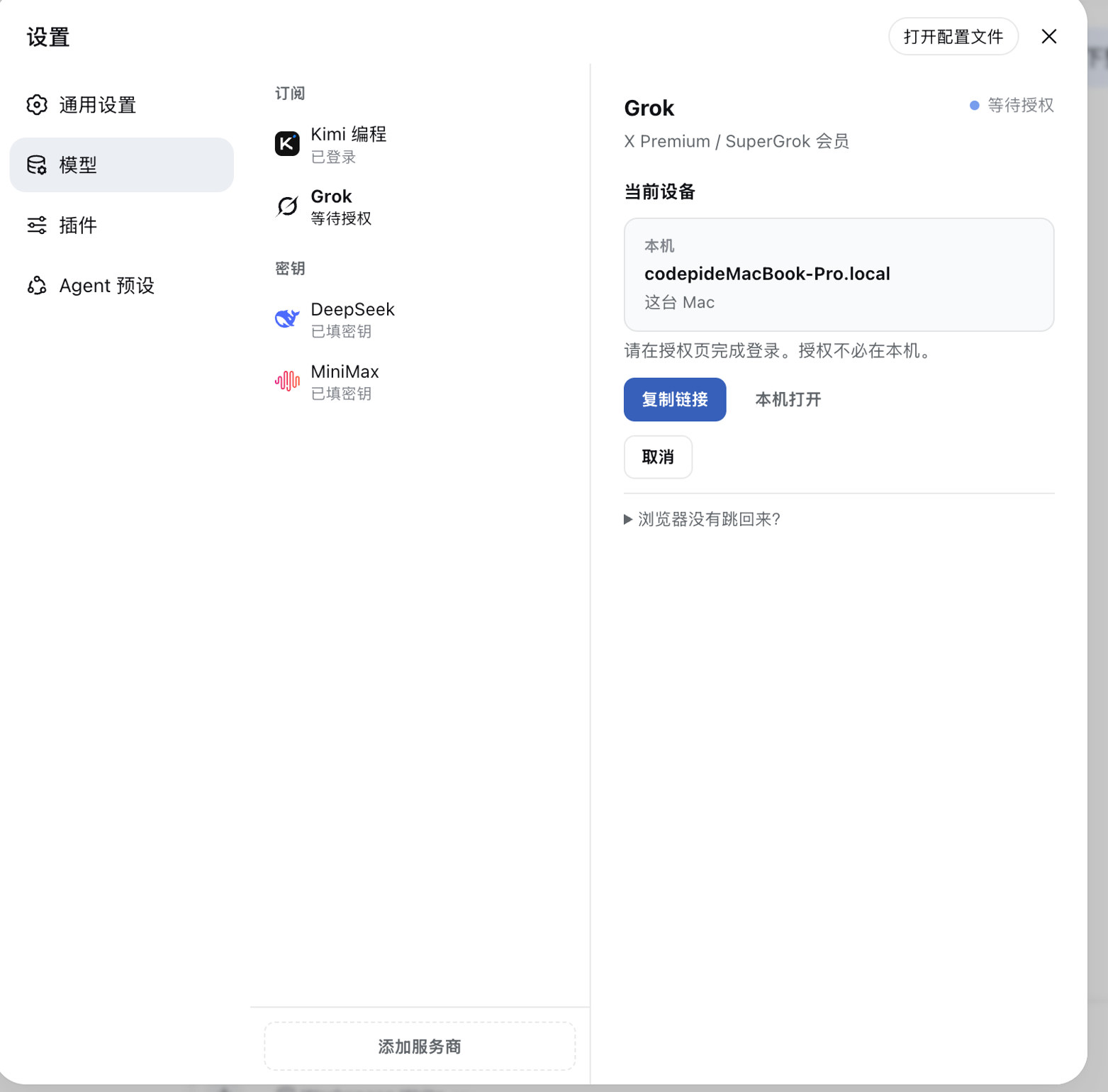1108x1092 pixels.
Task: Open 通用设置 section
Action: tap(121, 105)
